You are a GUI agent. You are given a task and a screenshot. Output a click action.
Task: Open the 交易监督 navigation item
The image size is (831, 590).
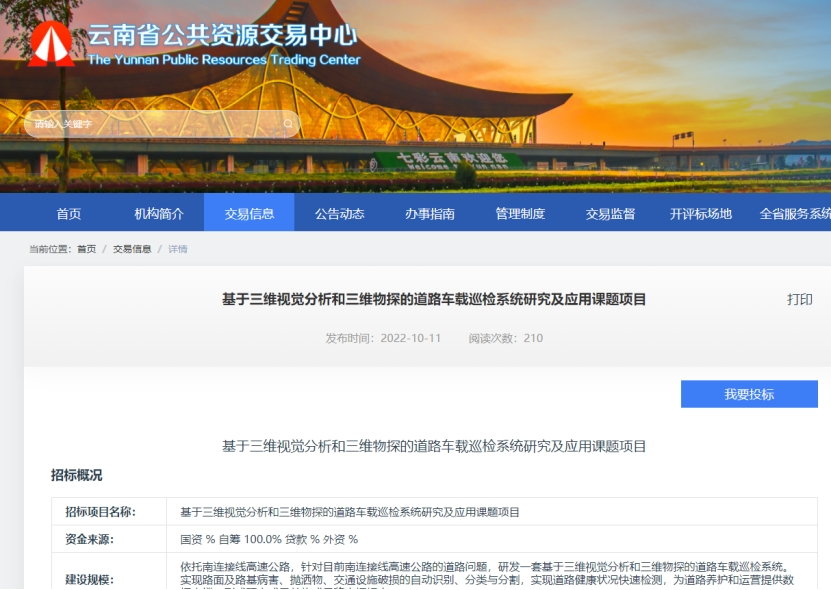[x=610, y=213]
